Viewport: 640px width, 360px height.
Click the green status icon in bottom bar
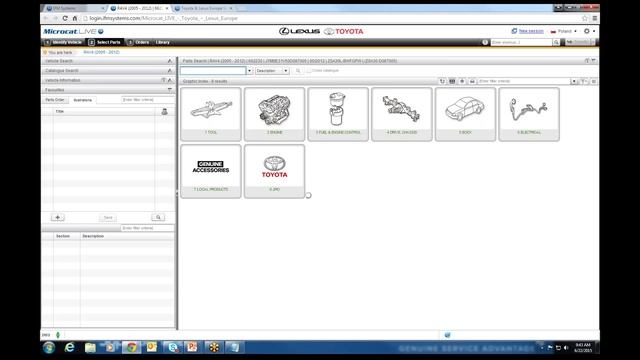[x=58, y=335]
